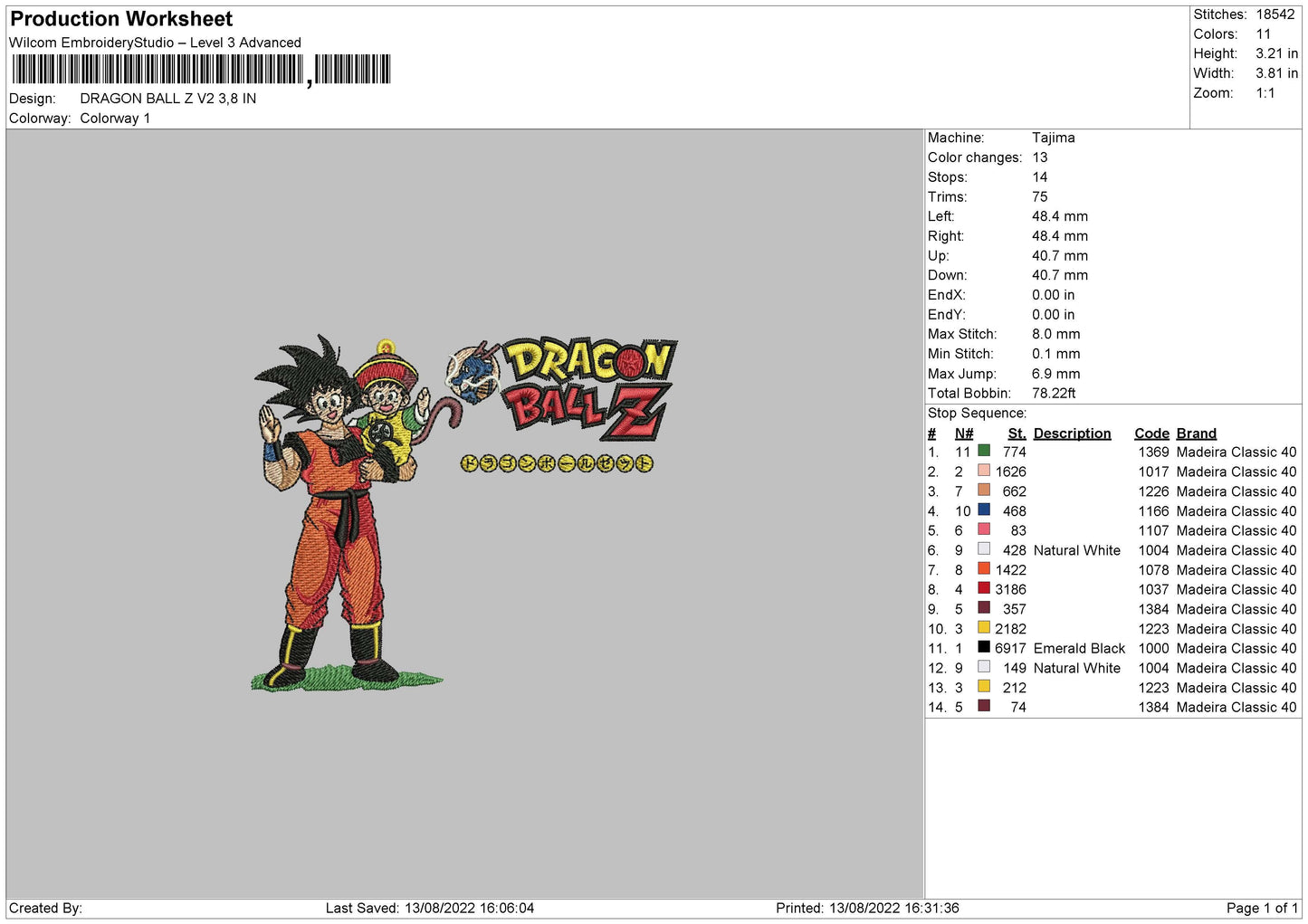Click the Width value 3.81 in
Viewport: 1308px width, 924px height.
(1276, 73)
